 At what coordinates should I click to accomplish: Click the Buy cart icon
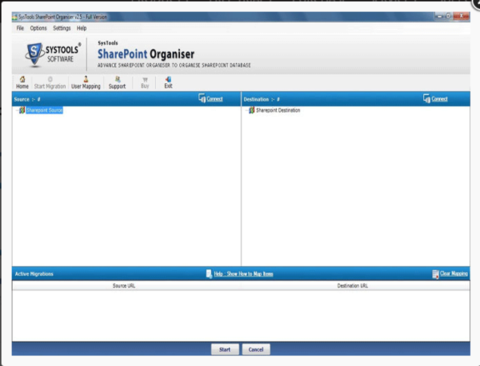click(145, 80)
